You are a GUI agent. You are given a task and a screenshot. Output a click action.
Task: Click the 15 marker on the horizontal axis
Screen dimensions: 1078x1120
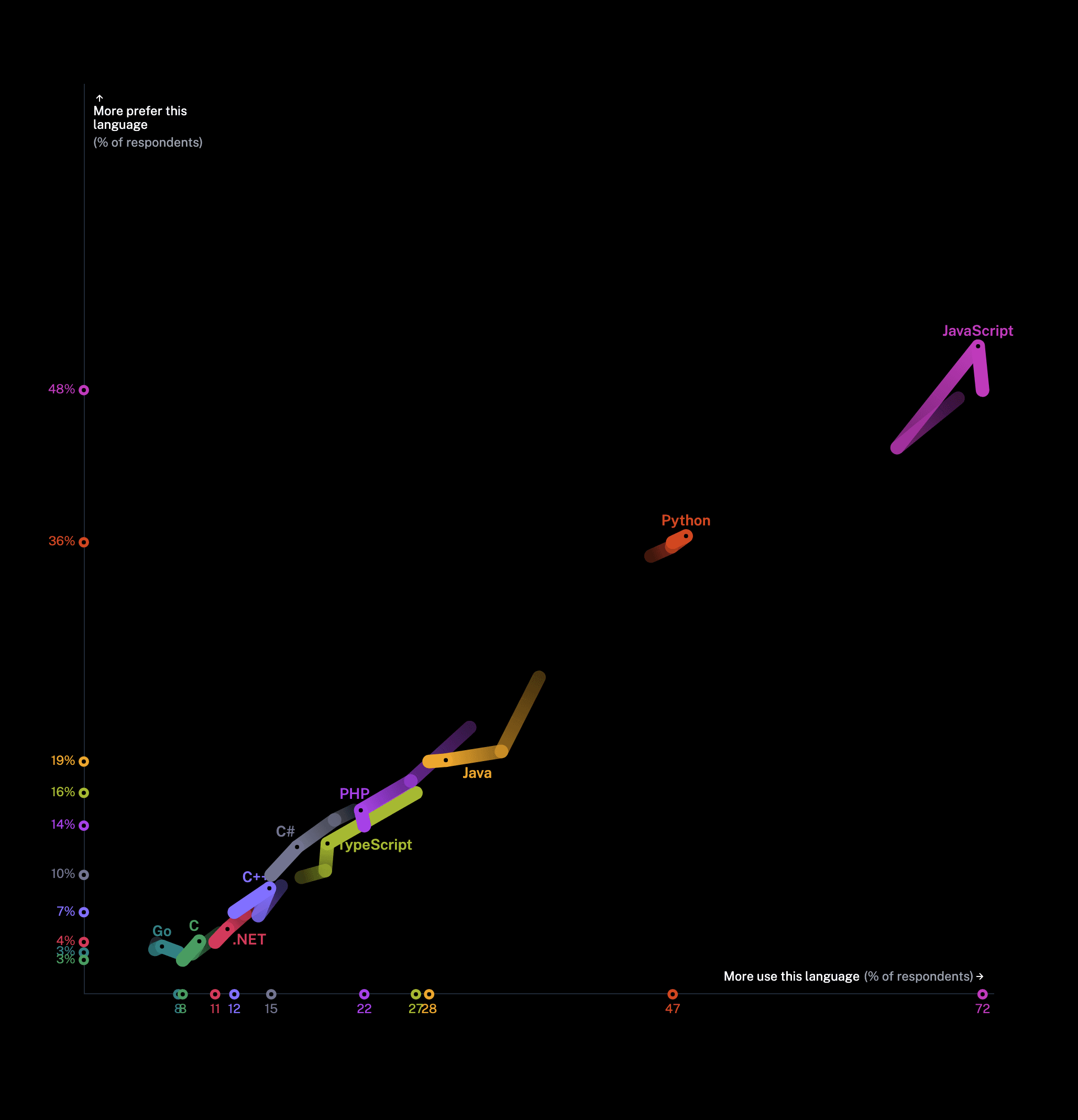[x=271, y=994]
